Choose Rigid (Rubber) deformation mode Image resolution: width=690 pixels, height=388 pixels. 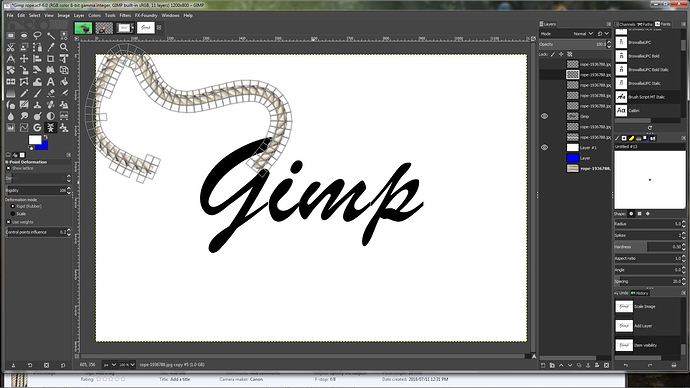click(13, 206)
